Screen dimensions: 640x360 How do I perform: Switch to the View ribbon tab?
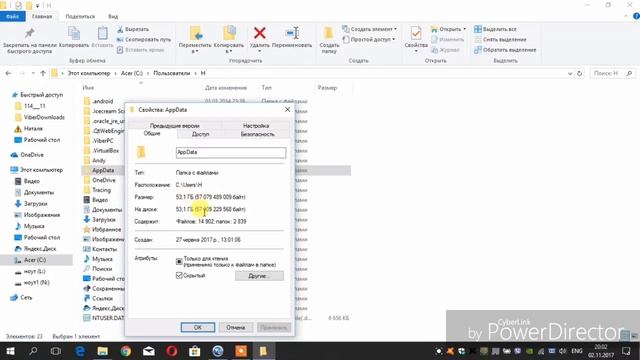click(x=113, y=16)
